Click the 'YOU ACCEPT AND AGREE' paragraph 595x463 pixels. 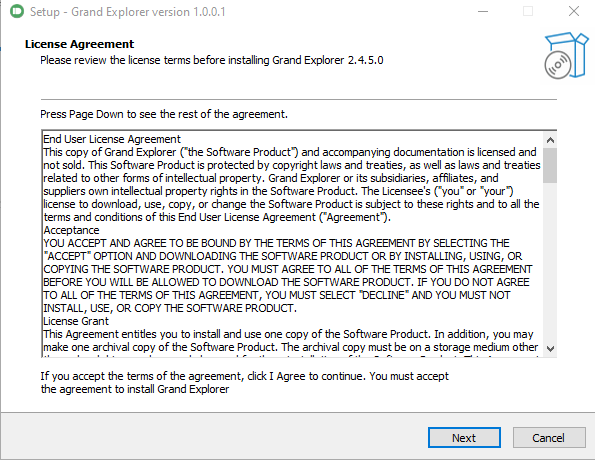pos(288,276)
